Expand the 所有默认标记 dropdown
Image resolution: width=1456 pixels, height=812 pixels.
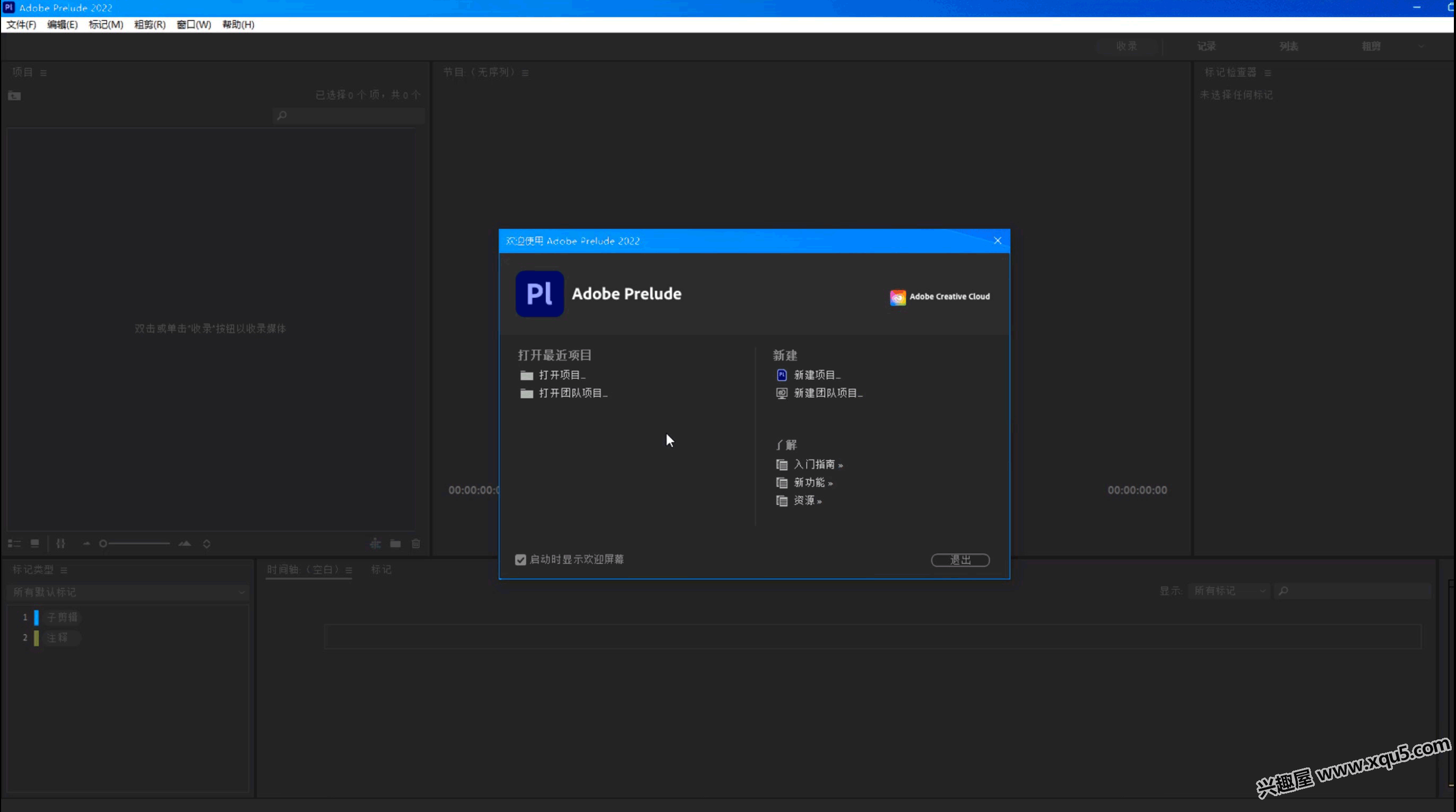128,592
